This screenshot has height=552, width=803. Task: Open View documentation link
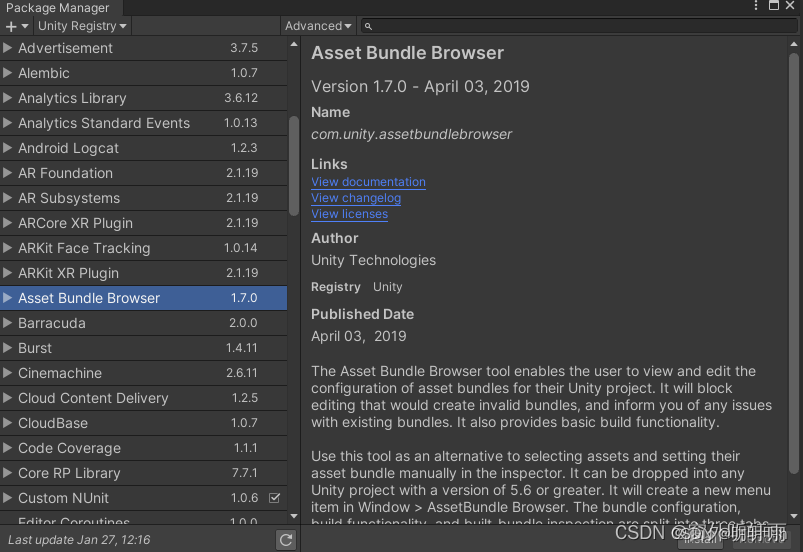368,182
